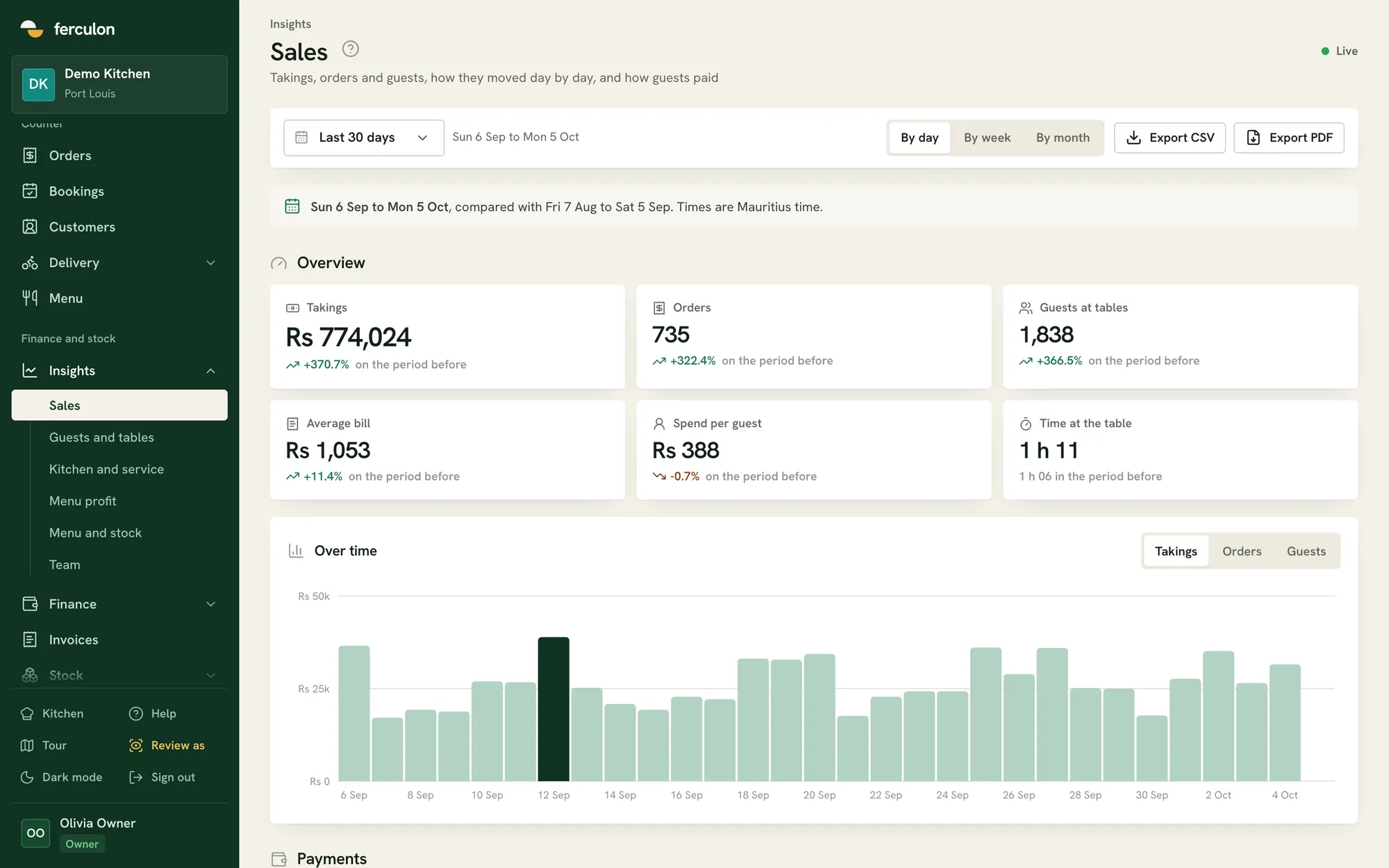Open Menu profit insights
The height and width of the screenshot is (868, 1389).
click(x=83, y=501)
